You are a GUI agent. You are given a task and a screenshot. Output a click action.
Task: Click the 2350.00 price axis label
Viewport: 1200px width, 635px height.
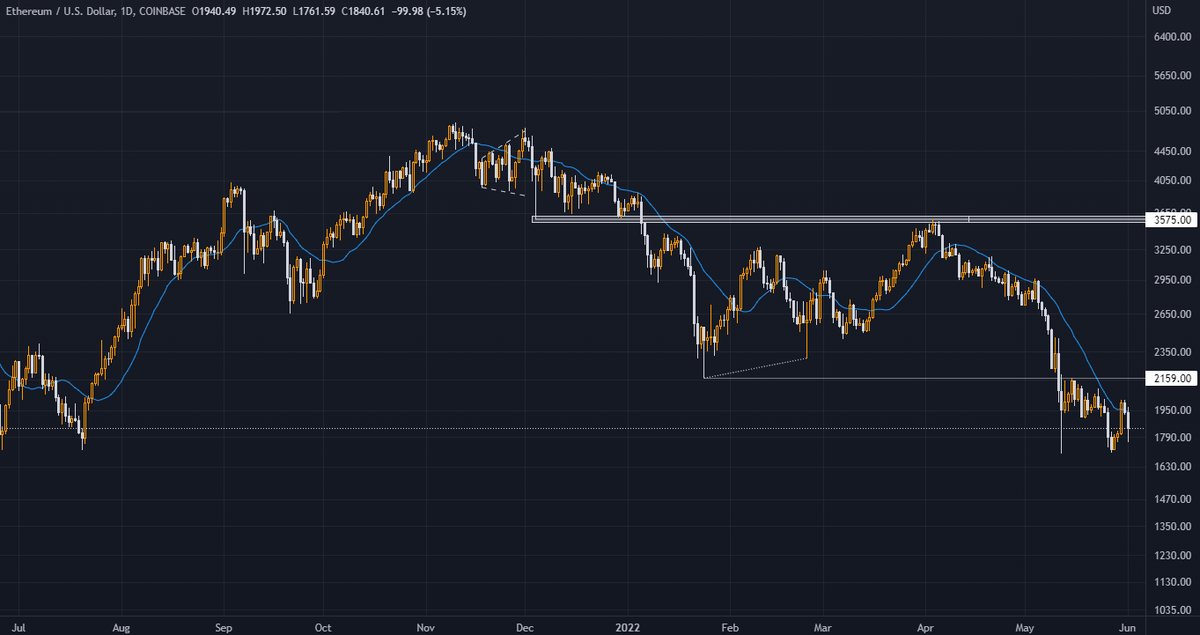point(1171,352)
